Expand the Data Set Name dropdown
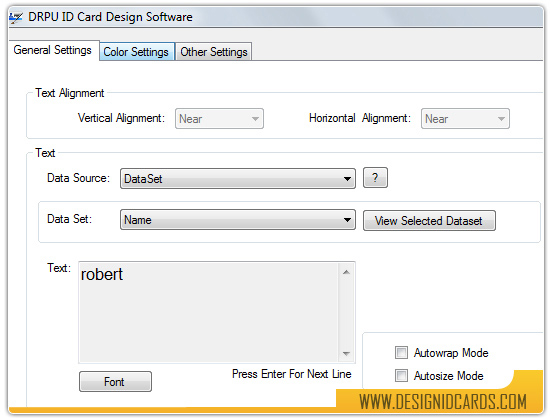The height and width of the screenshot is (420, 550). 238,220
